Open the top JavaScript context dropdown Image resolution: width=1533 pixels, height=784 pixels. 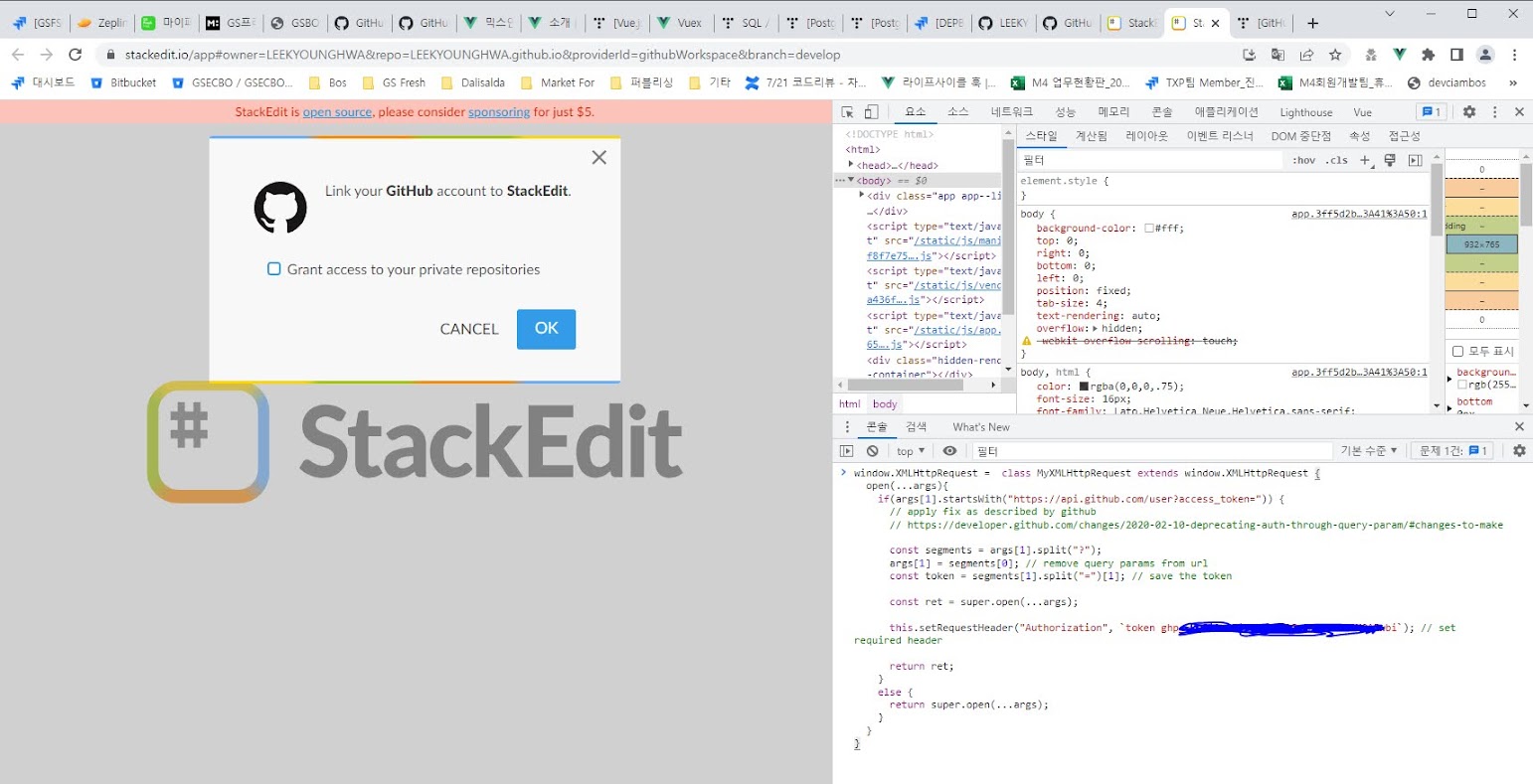[911, 451]
